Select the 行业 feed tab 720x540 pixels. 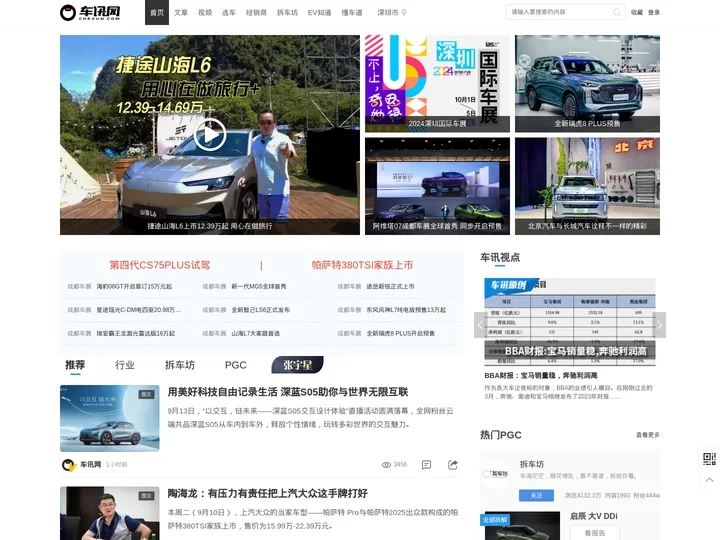(x=124, y=365)
